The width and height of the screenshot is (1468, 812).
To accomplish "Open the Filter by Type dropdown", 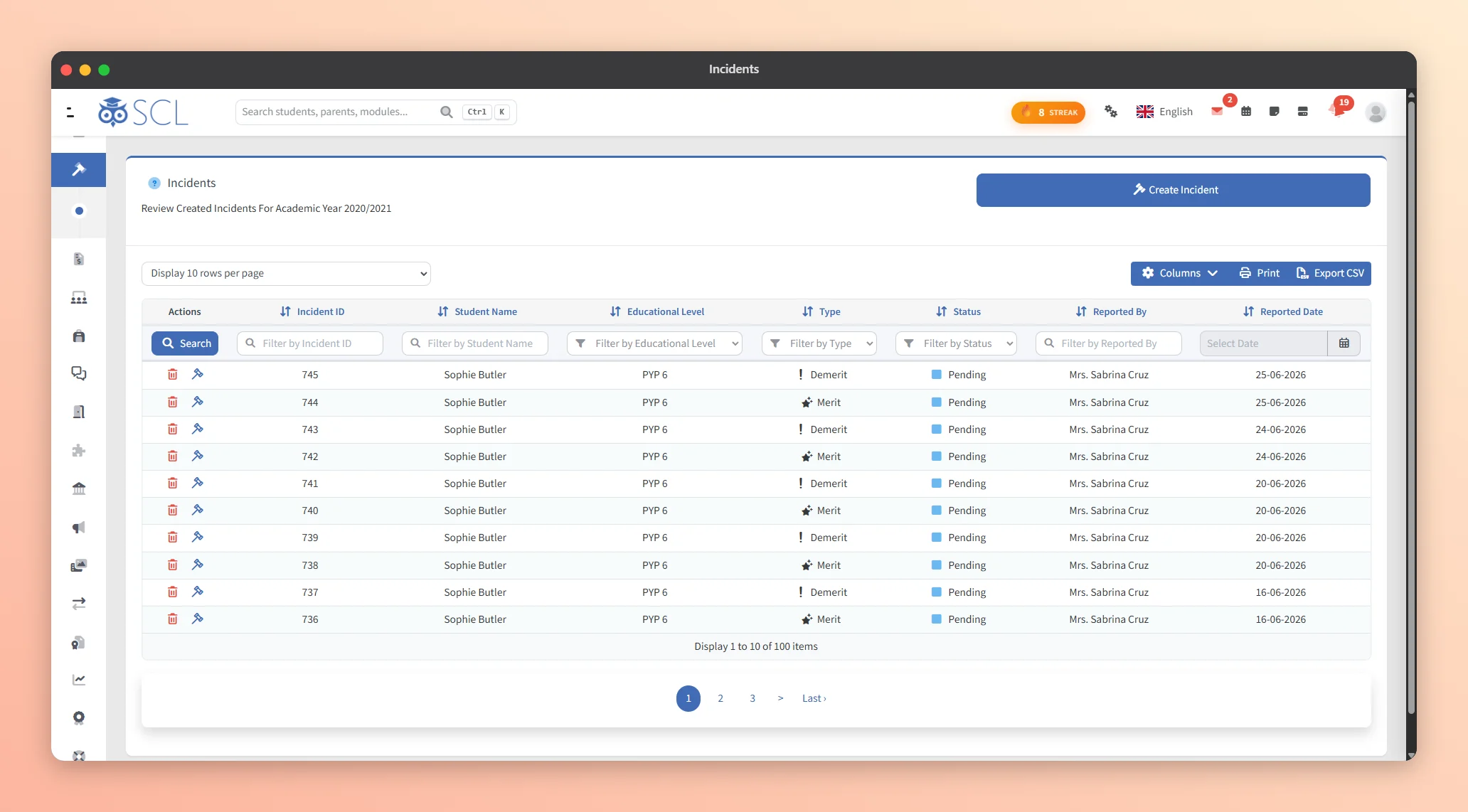I will 819,343.
